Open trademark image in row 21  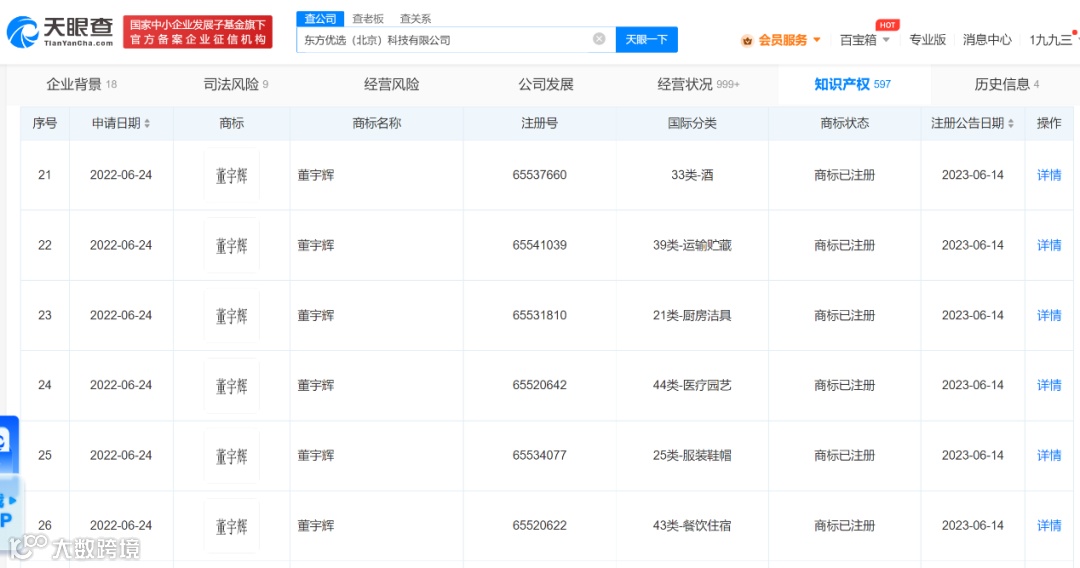tap(231, 175)
